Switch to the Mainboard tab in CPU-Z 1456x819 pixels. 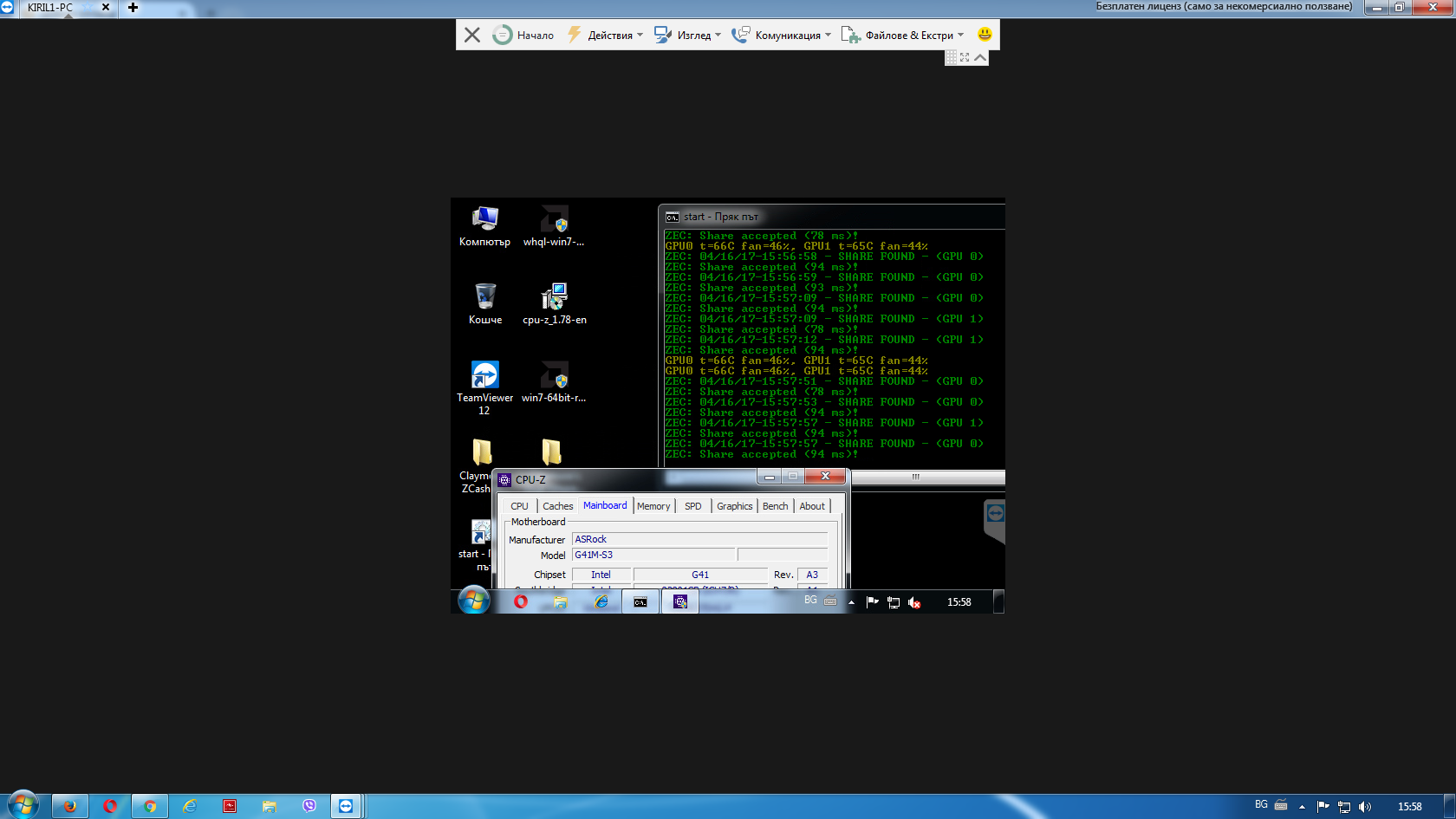pos(605,505)
